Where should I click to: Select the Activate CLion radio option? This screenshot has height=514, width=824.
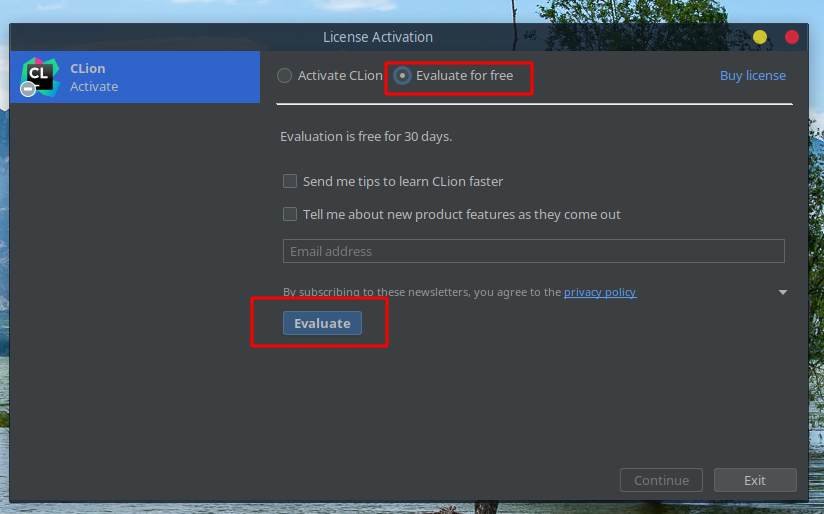(x=285, y=76)
